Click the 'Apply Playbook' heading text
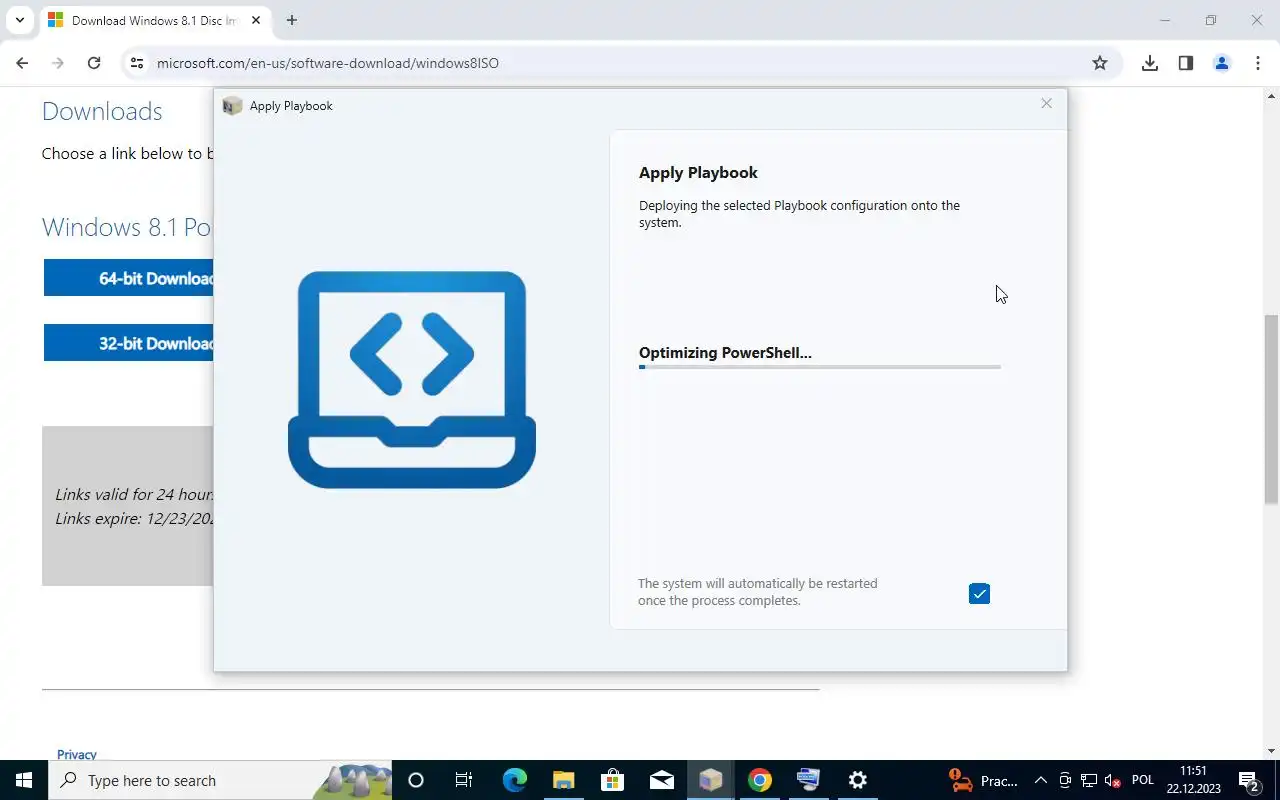The width and height of the screenshot is (1280, 800). [x=698, y=173]
